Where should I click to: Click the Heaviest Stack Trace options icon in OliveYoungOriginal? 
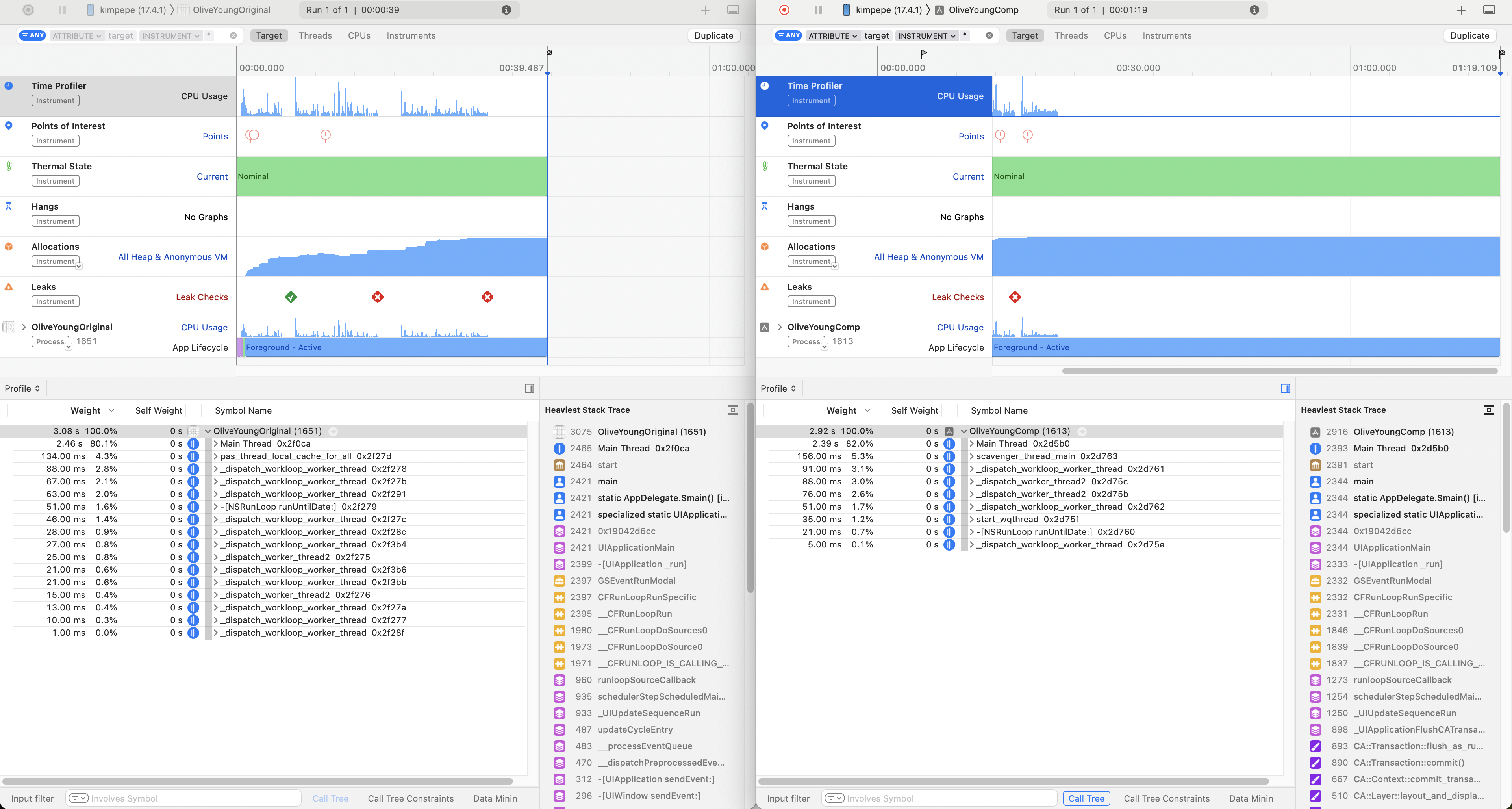(732, 410)
